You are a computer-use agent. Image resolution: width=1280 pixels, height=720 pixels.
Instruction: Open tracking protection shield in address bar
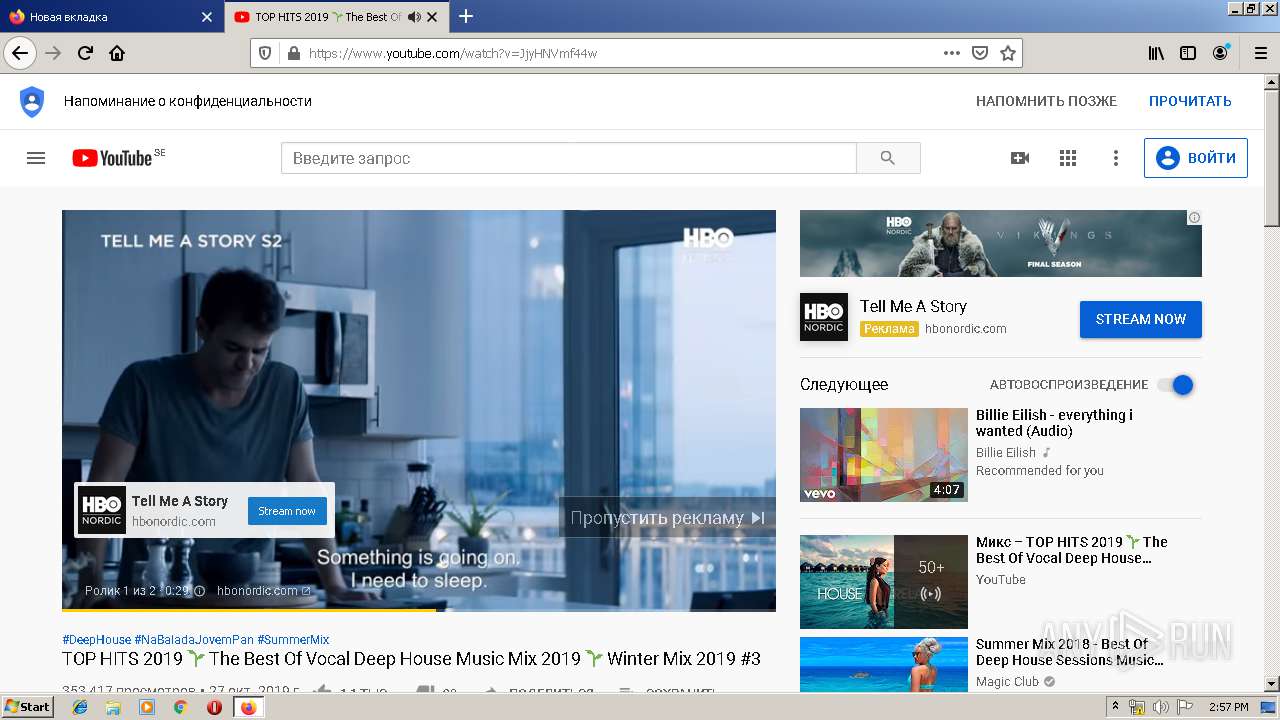(265, 53)
